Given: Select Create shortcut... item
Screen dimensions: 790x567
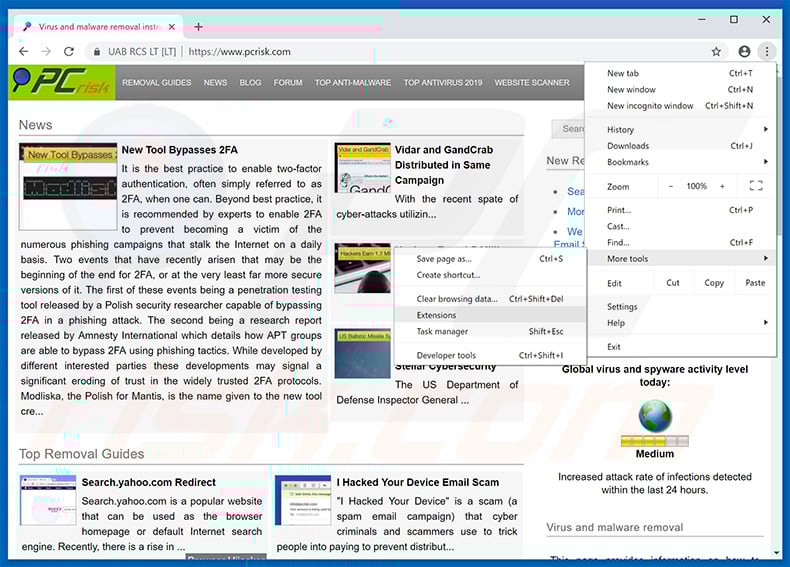Looking at the screenshot, I should click(490, 275).
